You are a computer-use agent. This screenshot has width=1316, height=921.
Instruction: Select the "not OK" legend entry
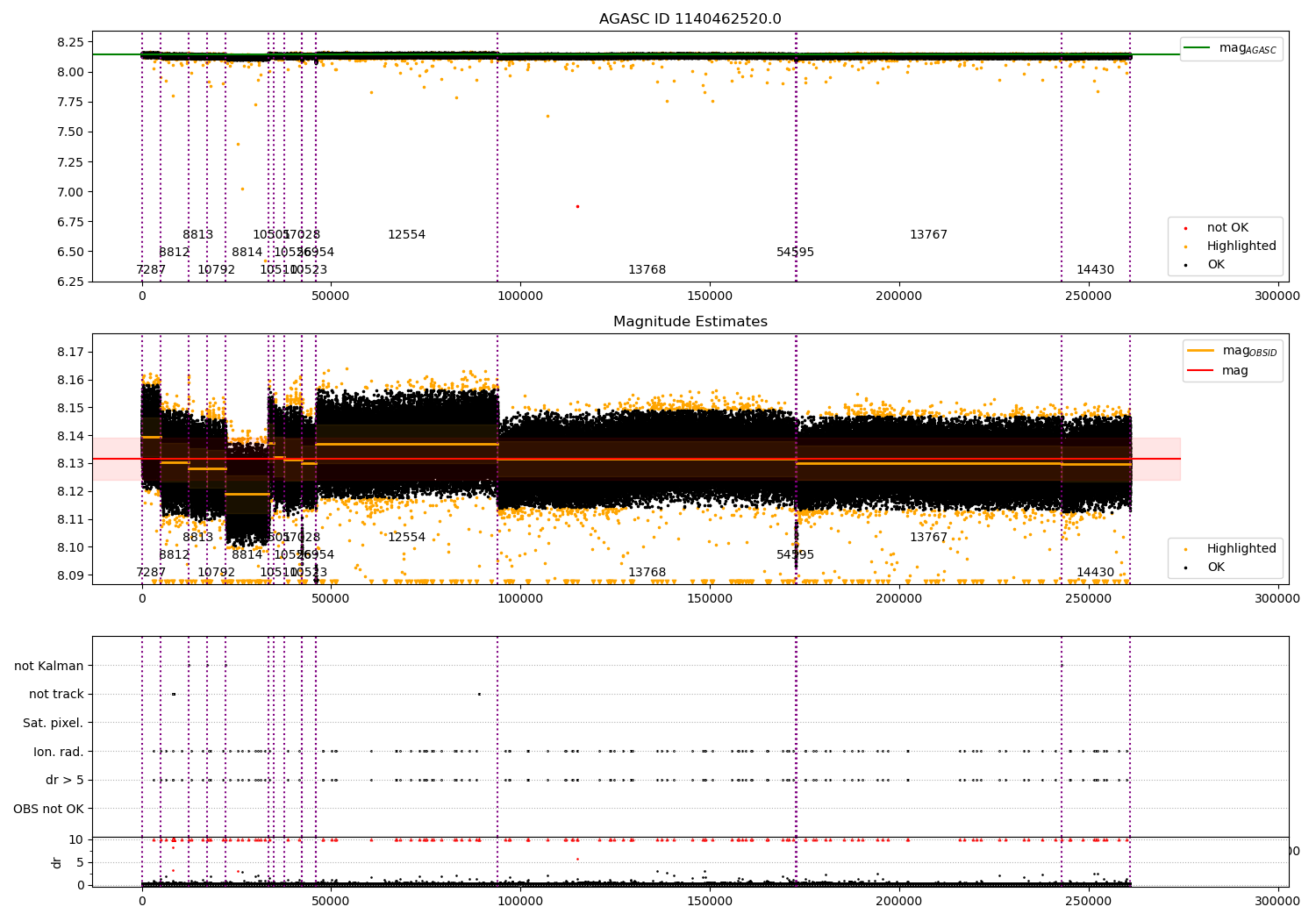(1227, 228)
